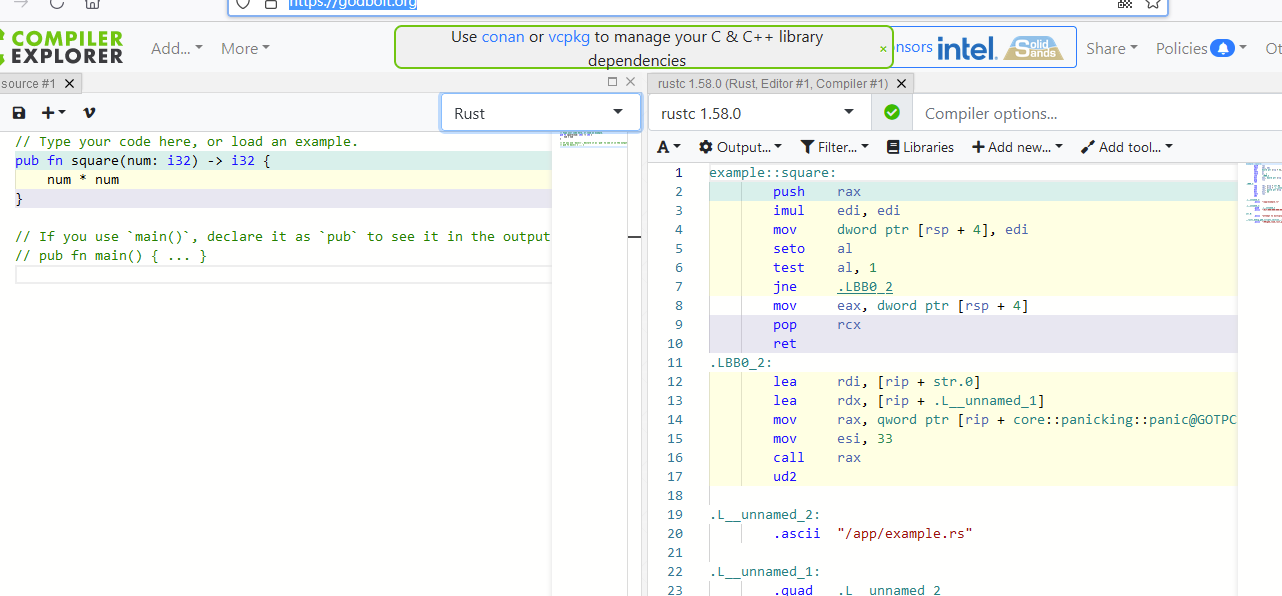Viewport: 1282px width, 596px height.
Task: Click the Policies notification bell
Action: point(1222,48)
